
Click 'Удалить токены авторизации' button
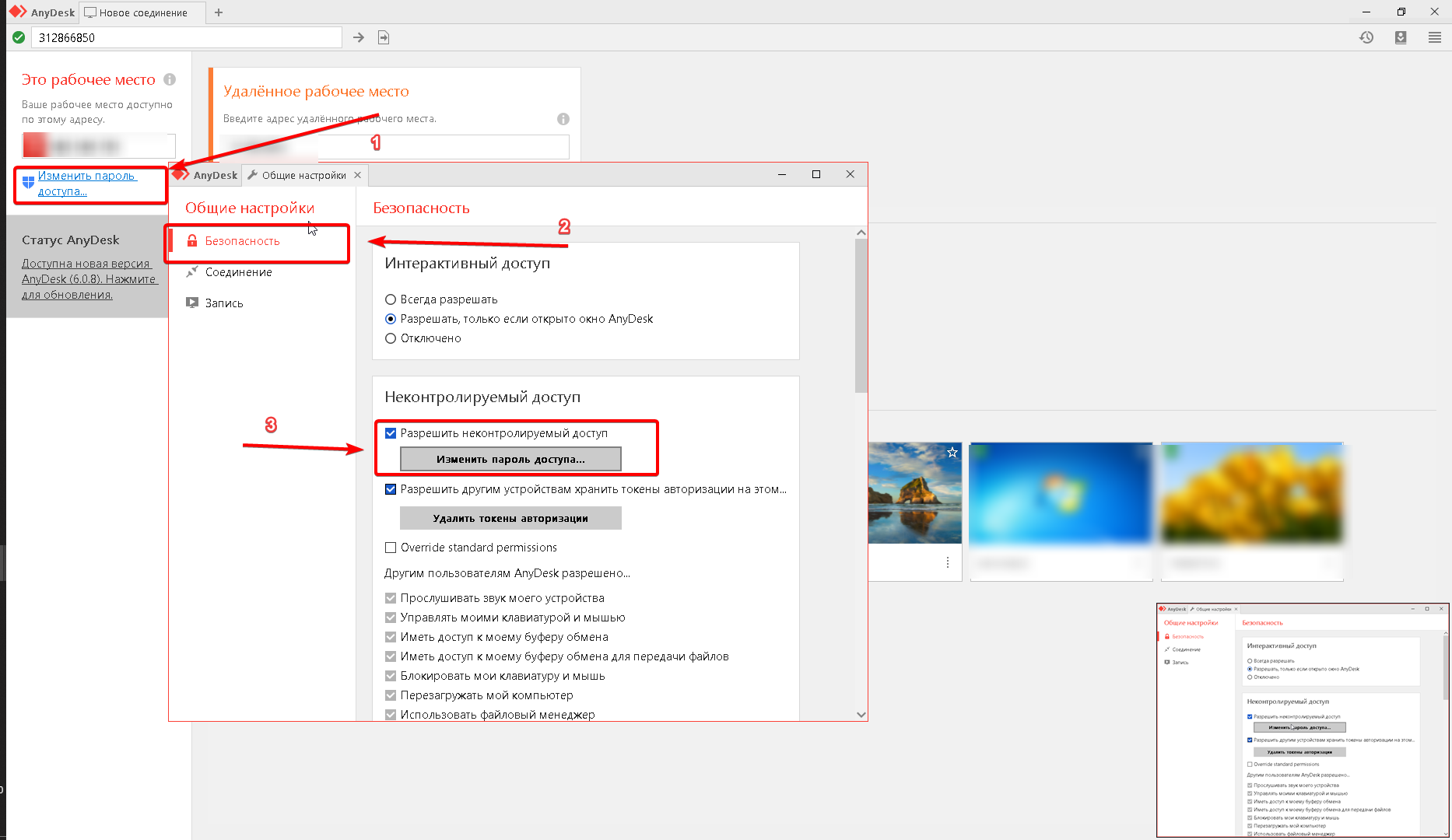tap(510, 518)
